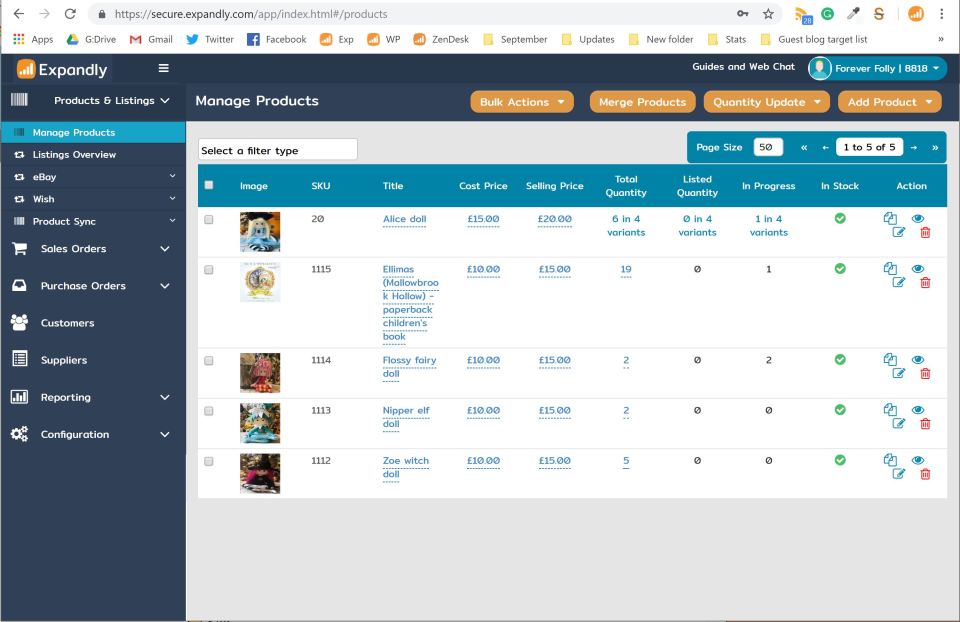Open the Forever Folly account dropdown
960x622 pixels.
(x=876, y=68)
